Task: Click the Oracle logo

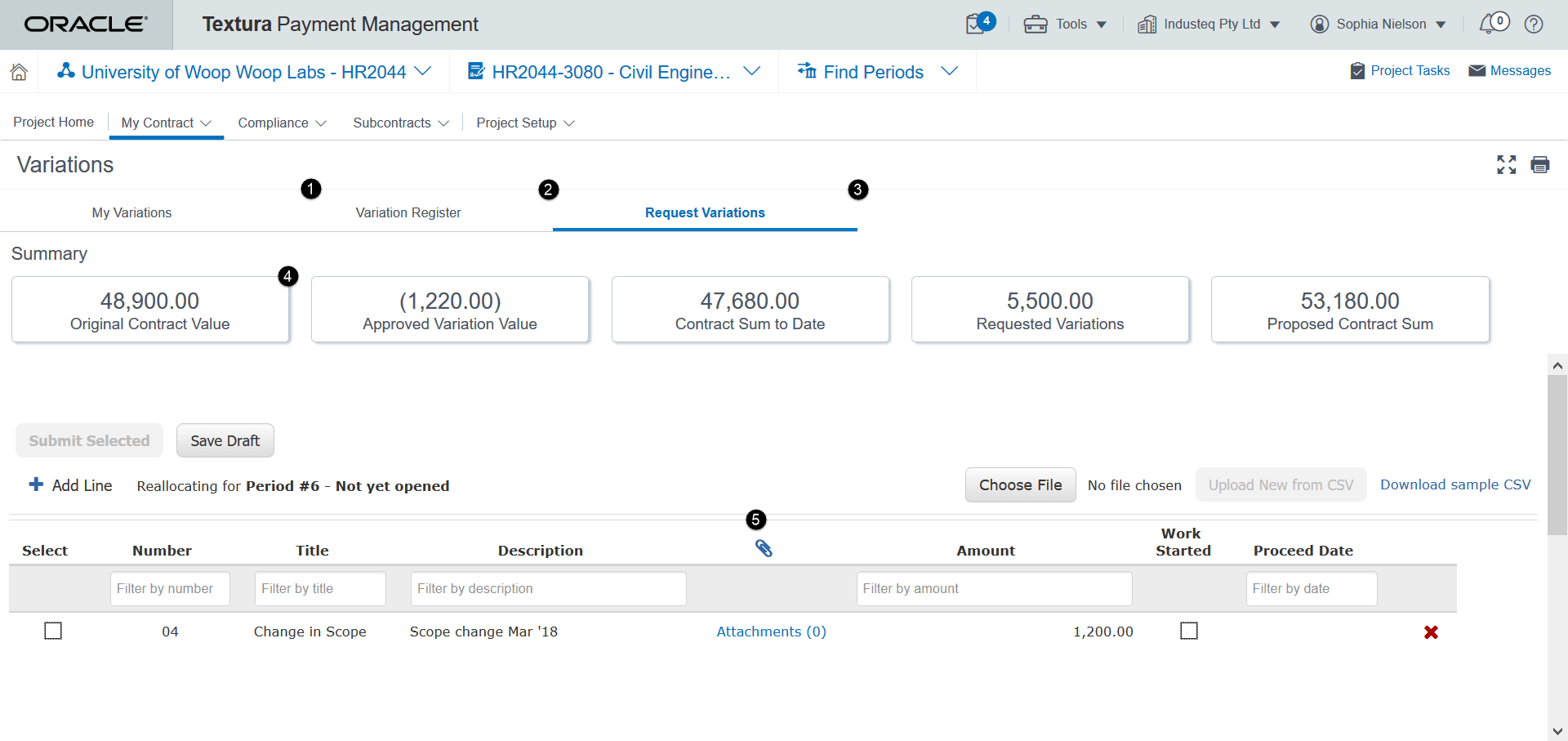Action: (86, 25)
